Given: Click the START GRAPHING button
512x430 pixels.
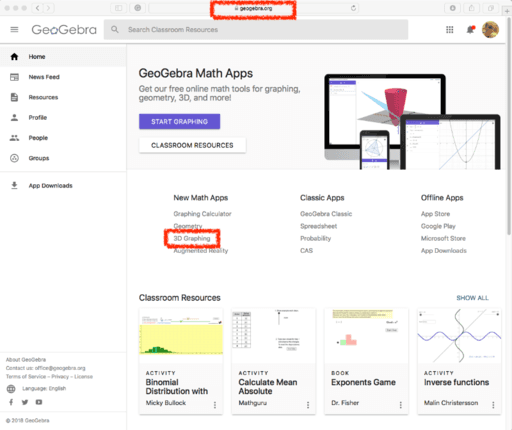Looking at the screenshot, I should tap(179, 121).
